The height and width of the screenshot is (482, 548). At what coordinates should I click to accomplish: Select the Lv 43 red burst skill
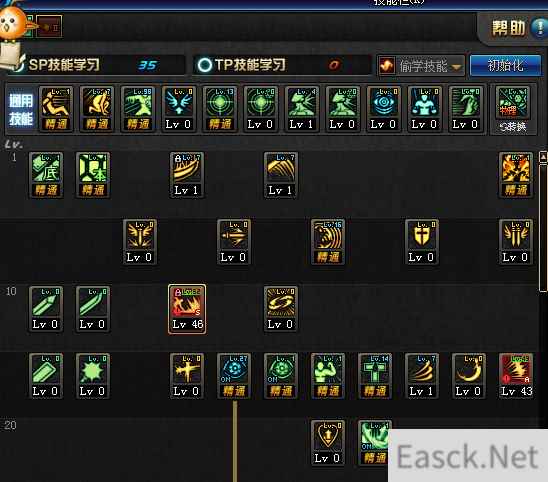tap(516, 376)
